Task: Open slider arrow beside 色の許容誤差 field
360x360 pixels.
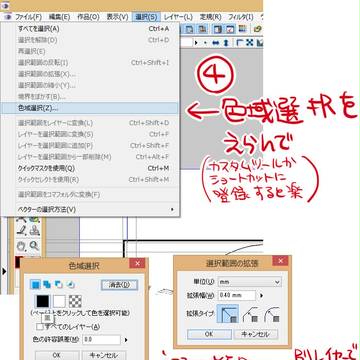Action: pyautogui.click(x=126, y=340)
